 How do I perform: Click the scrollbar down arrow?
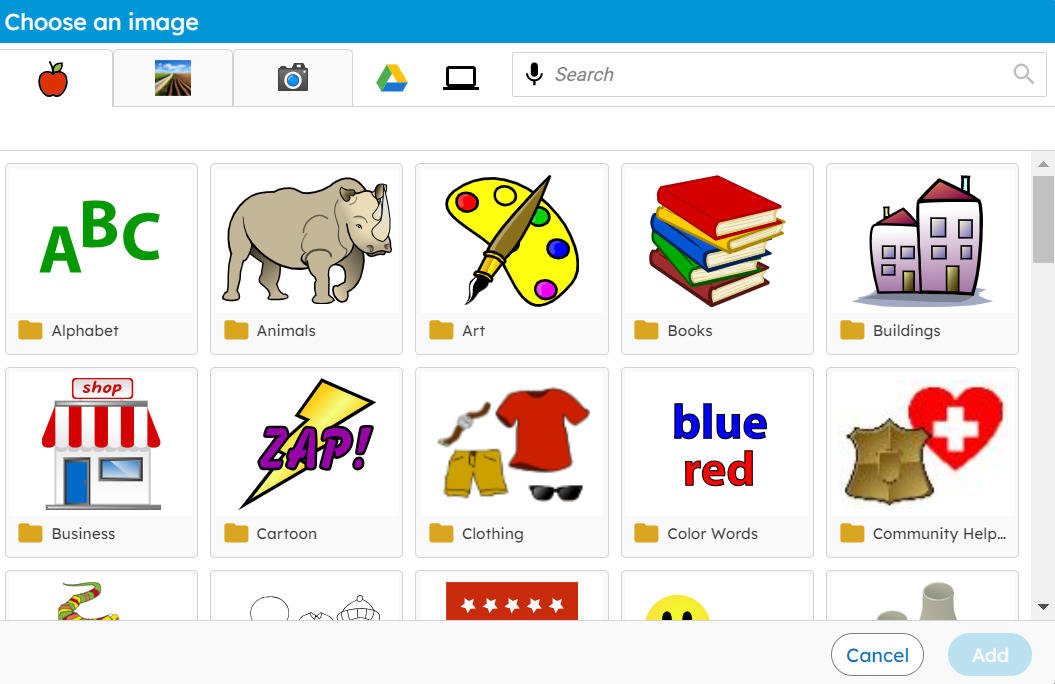[x=1044, y=607]
